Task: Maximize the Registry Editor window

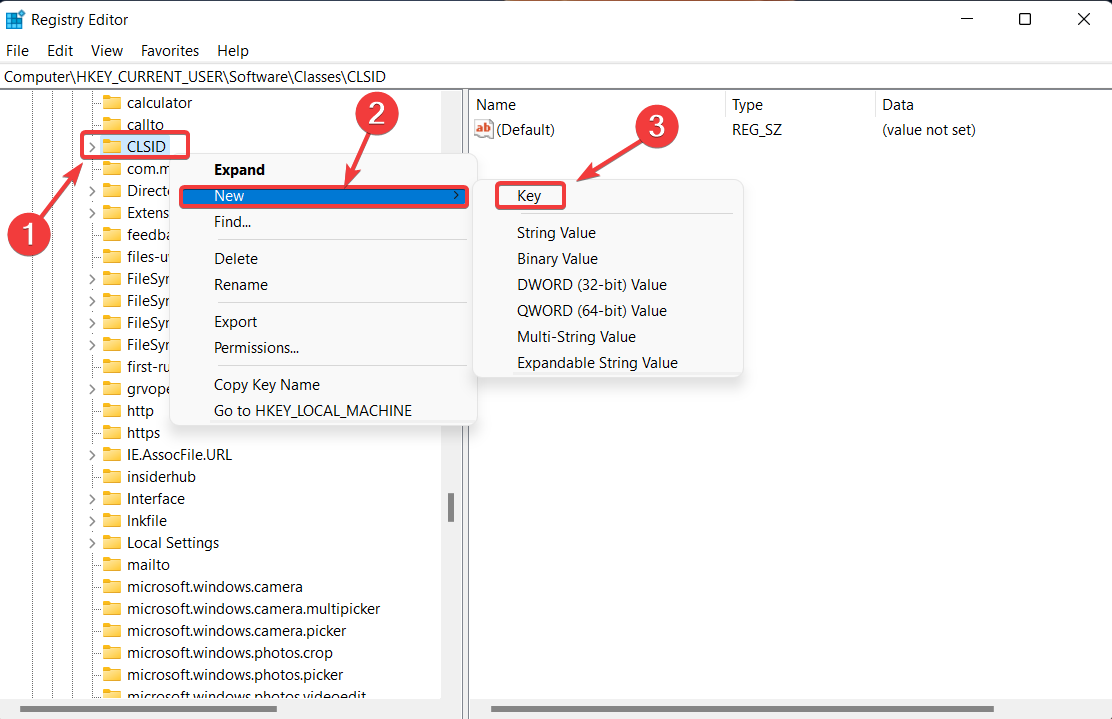Action: tap(1025, 19)
